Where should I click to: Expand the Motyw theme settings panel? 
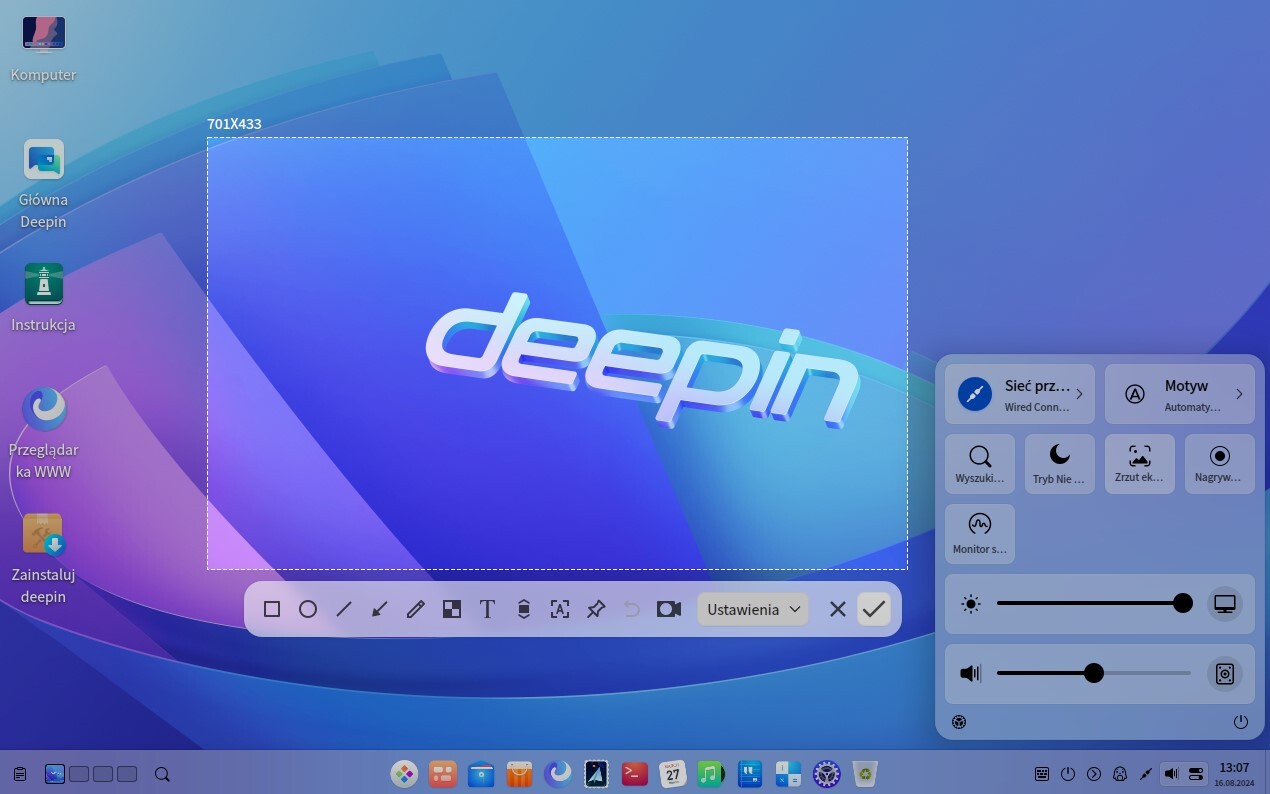coord(1180,393)
